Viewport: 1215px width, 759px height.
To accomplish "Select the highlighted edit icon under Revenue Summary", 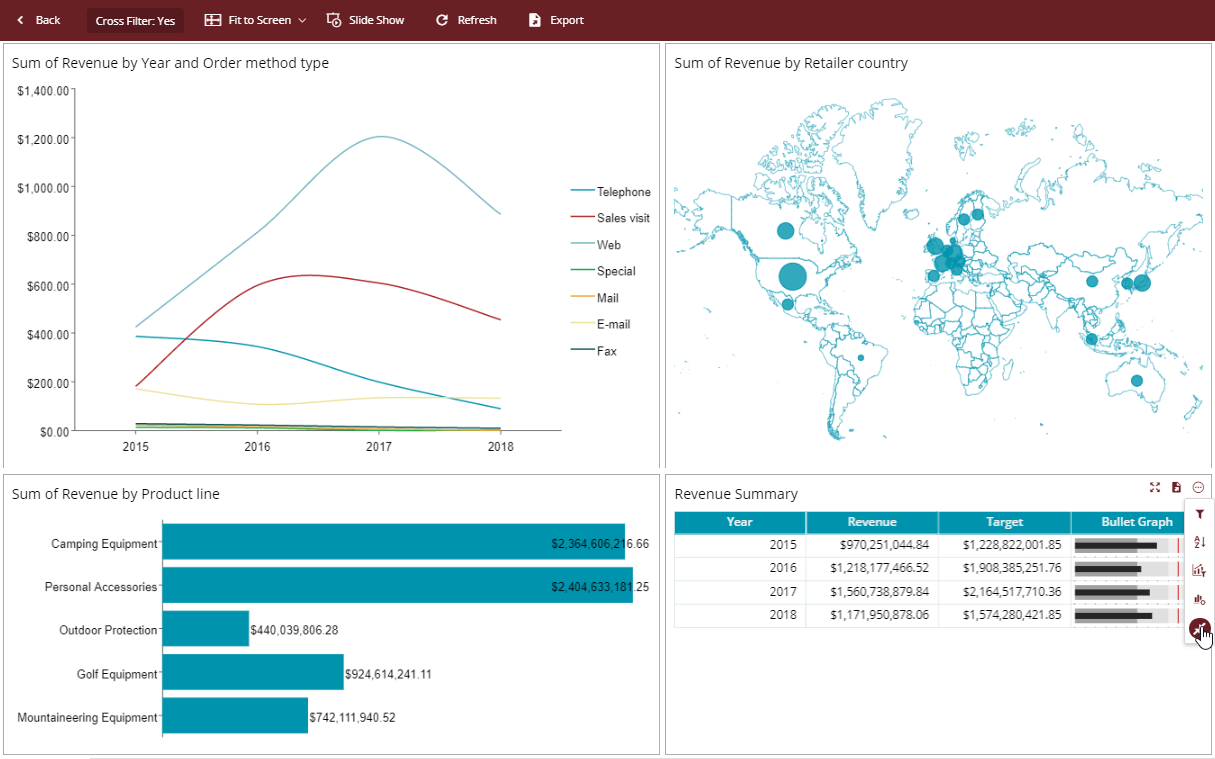I will click(1198, 629).
